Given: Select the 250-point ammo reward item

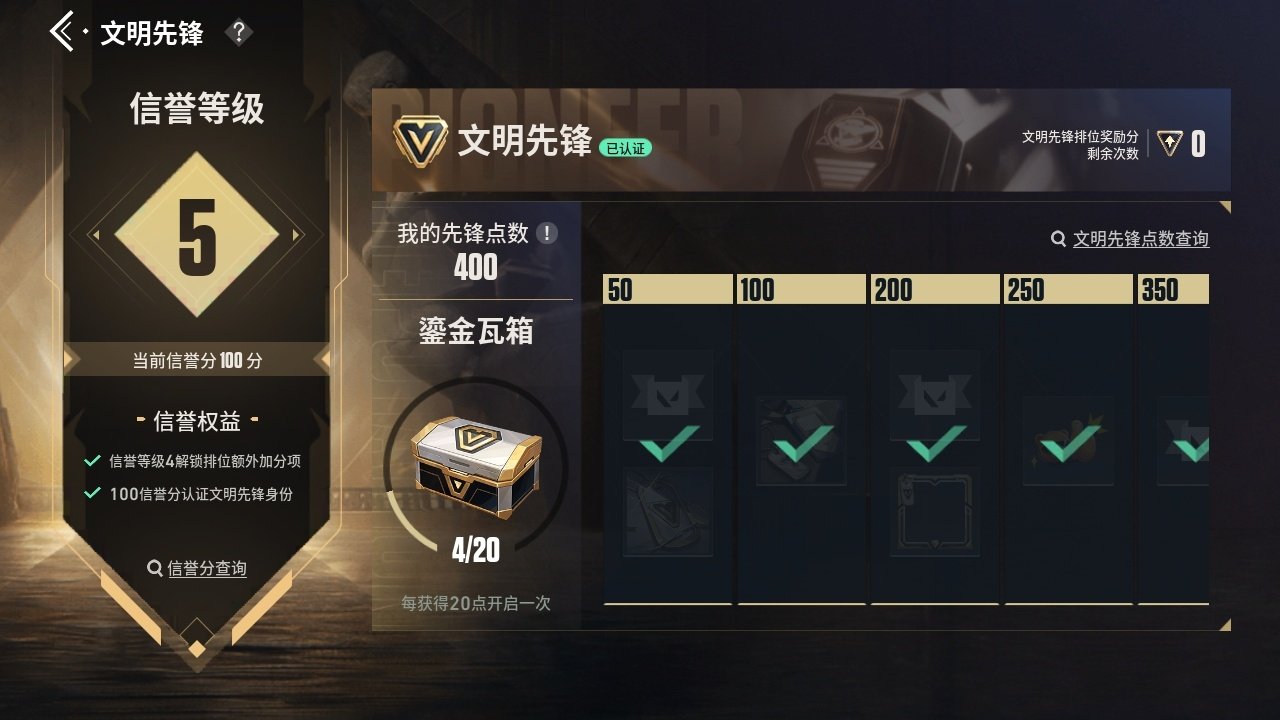Looking at the screenshot, I should [x=1069, y=441].
